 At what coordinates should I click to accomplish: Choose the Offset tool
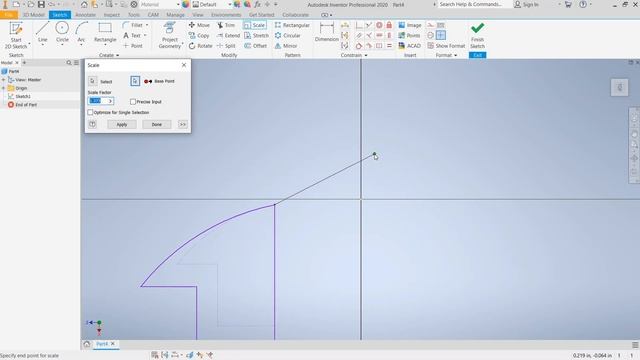pos(256,46)
